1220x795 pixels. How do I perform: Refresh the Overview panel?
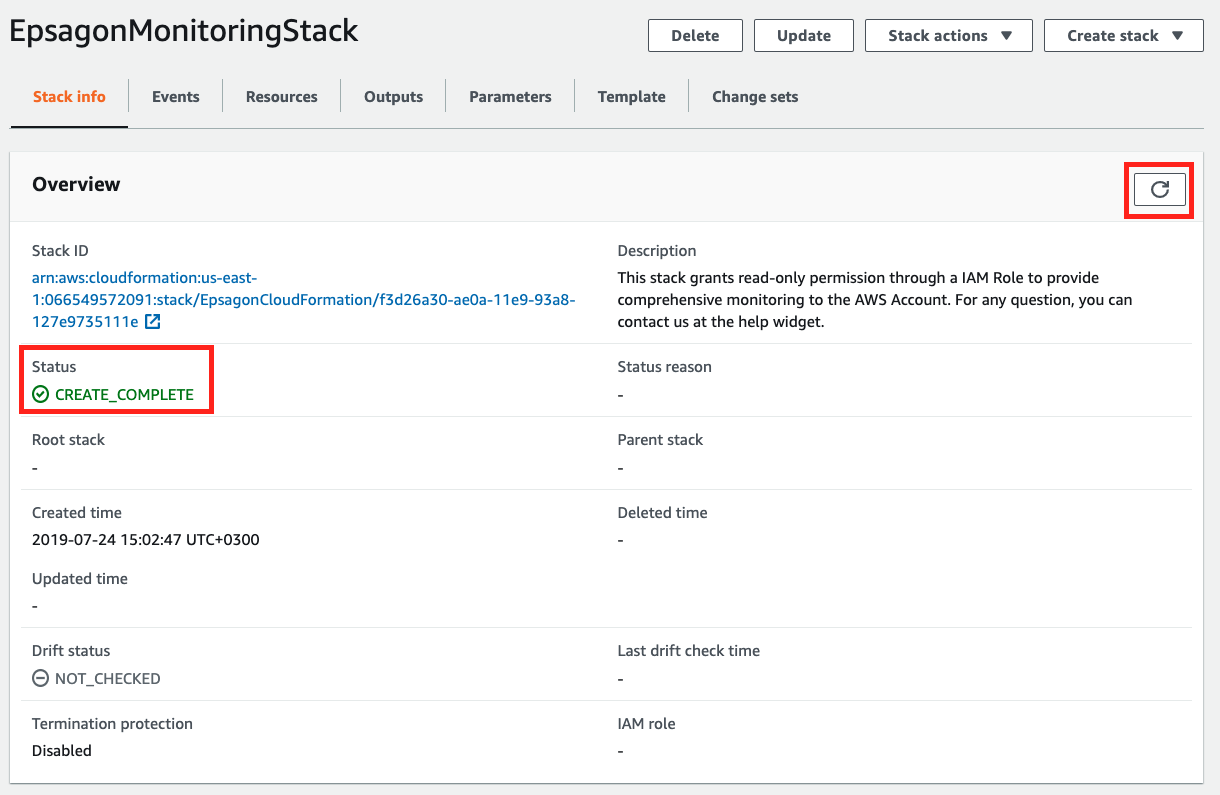[x=1159, y=189]
